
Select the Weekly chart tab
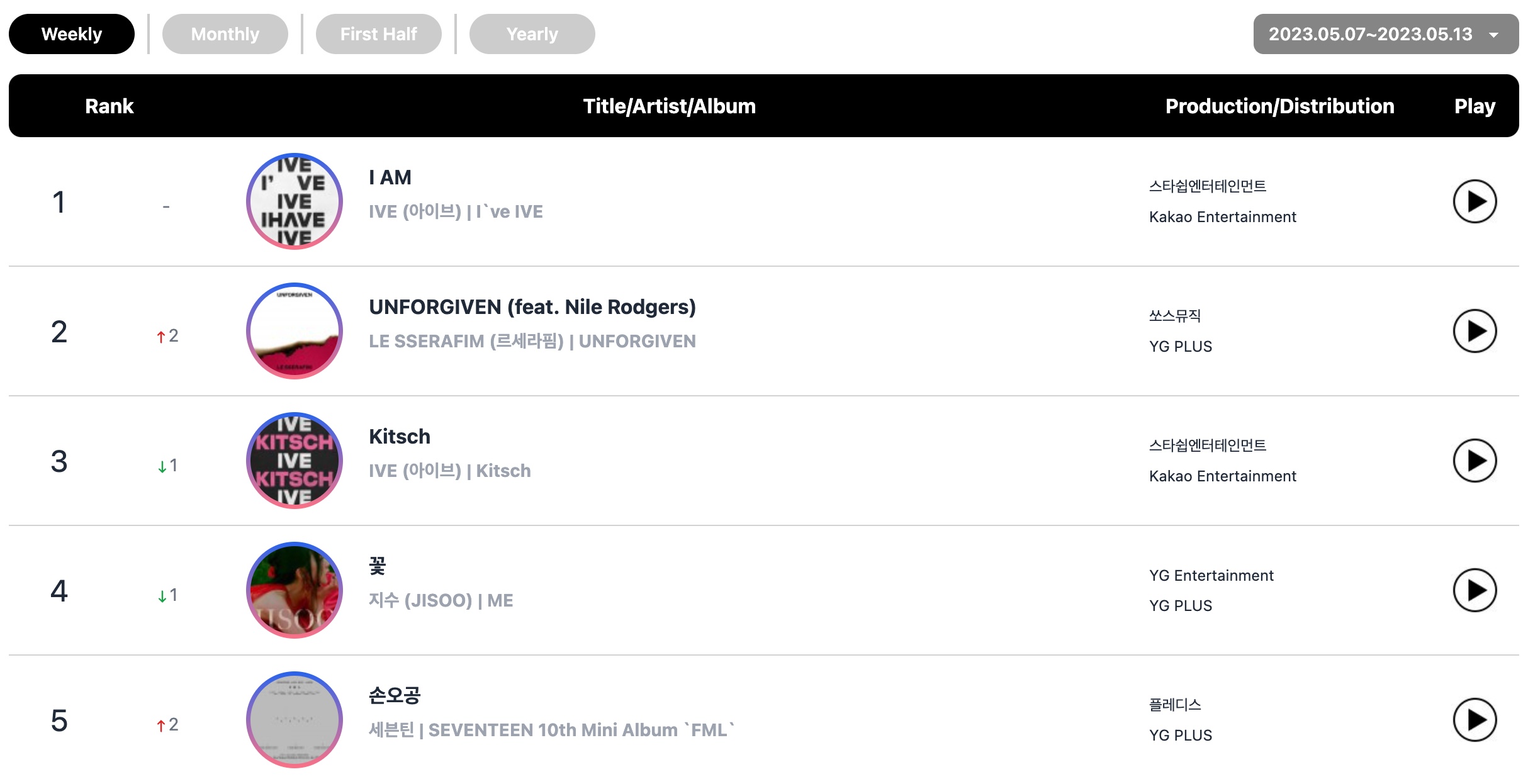click(x=72, y=34)
